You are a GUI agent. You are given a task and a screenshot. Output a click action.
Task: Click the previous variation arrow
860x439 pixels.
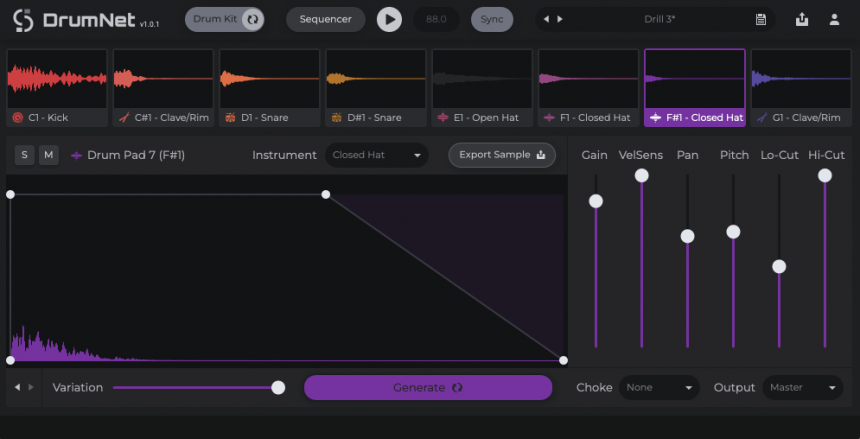[17, 387]
